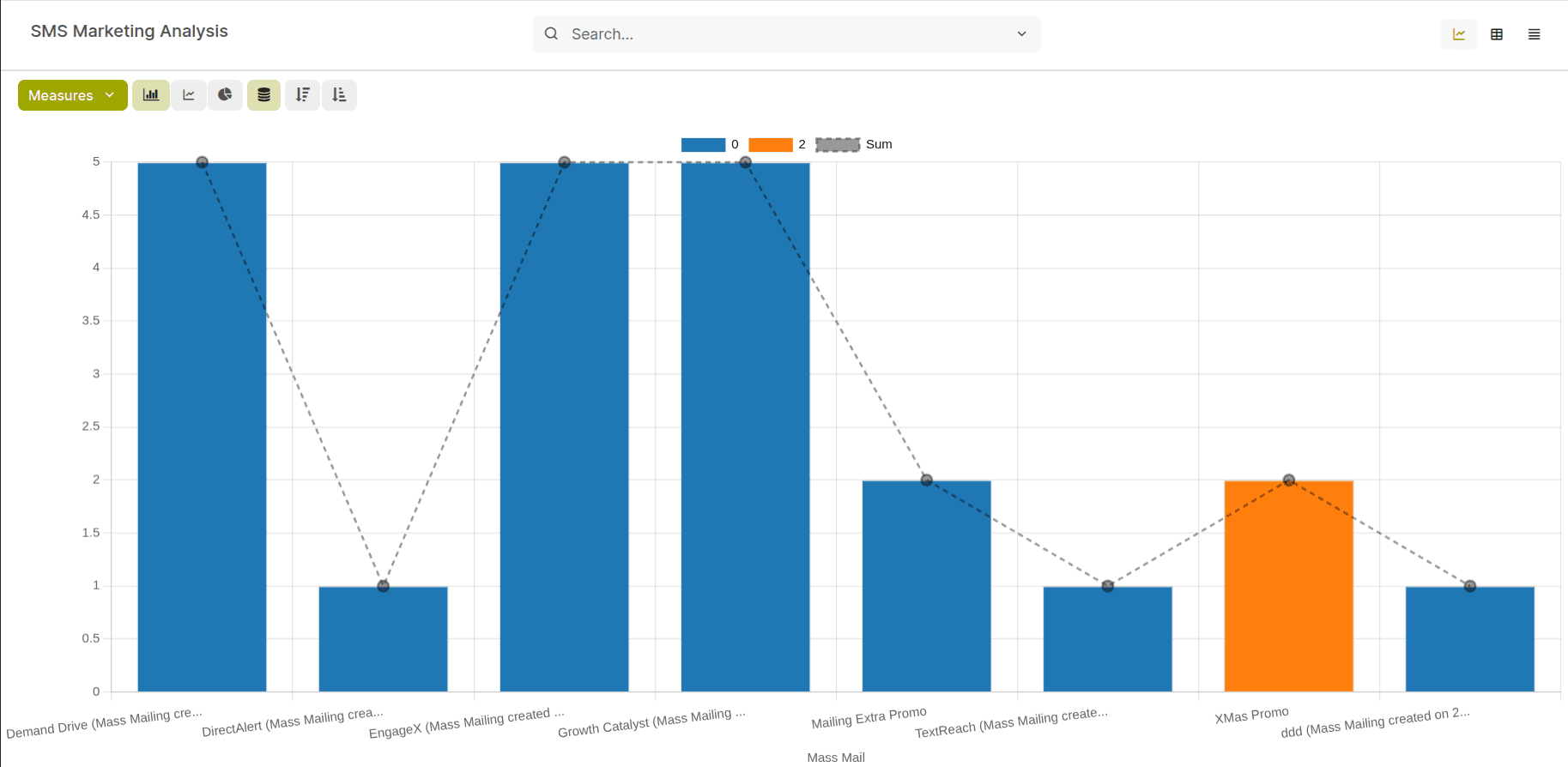This screenshot has height=767, width=1568.
Task: Click the Mailing Extra Promo bar
Action: (x=926, y=592)
